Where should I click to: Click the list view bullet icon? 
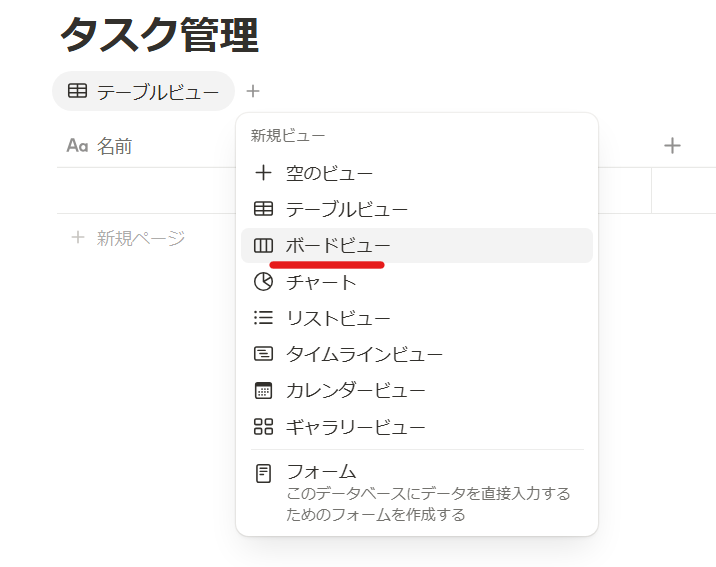tap(263, 318)
